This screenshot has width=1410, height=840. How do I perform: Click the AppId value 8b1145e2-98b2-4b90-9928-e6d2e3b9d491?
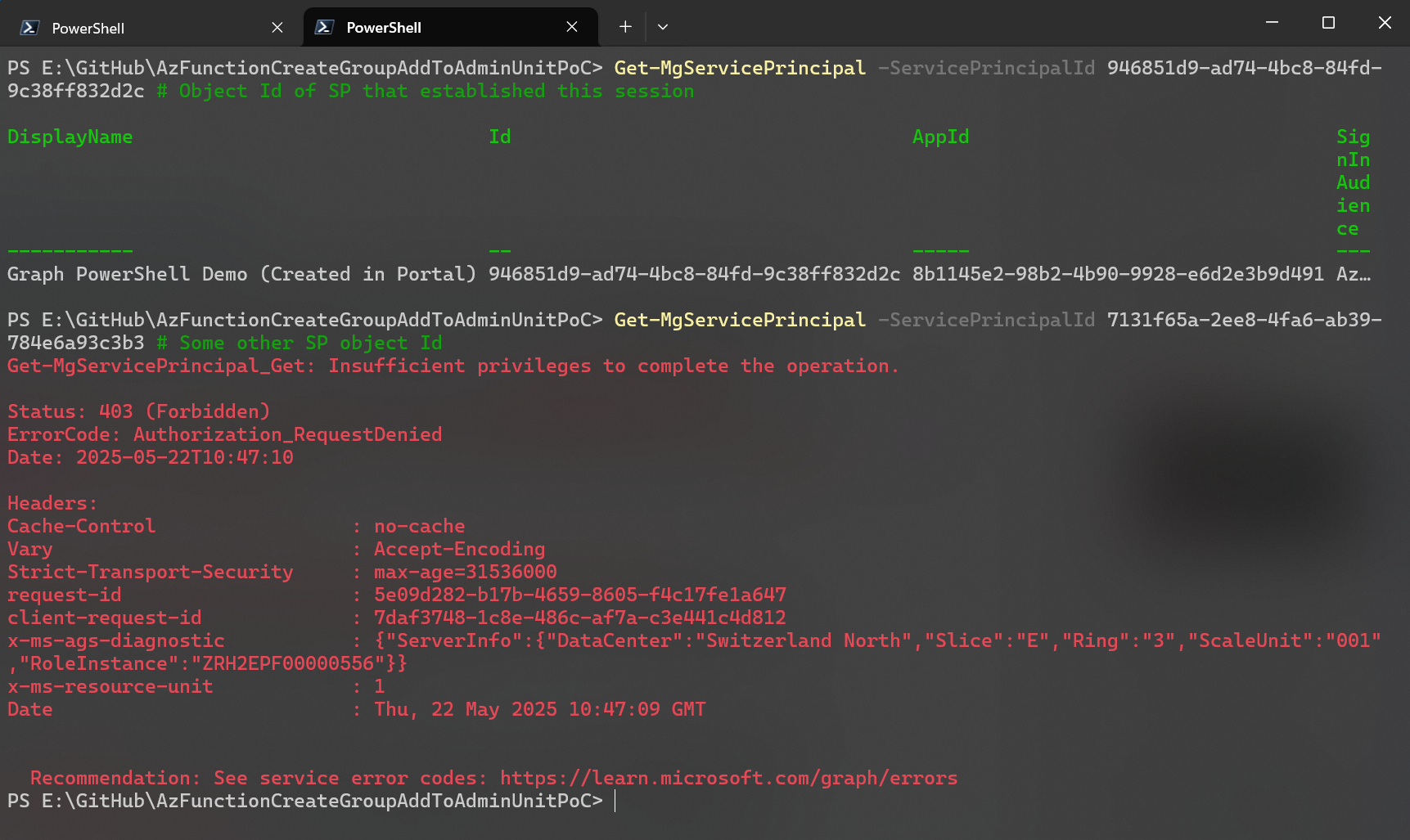tap(1118, 274)
